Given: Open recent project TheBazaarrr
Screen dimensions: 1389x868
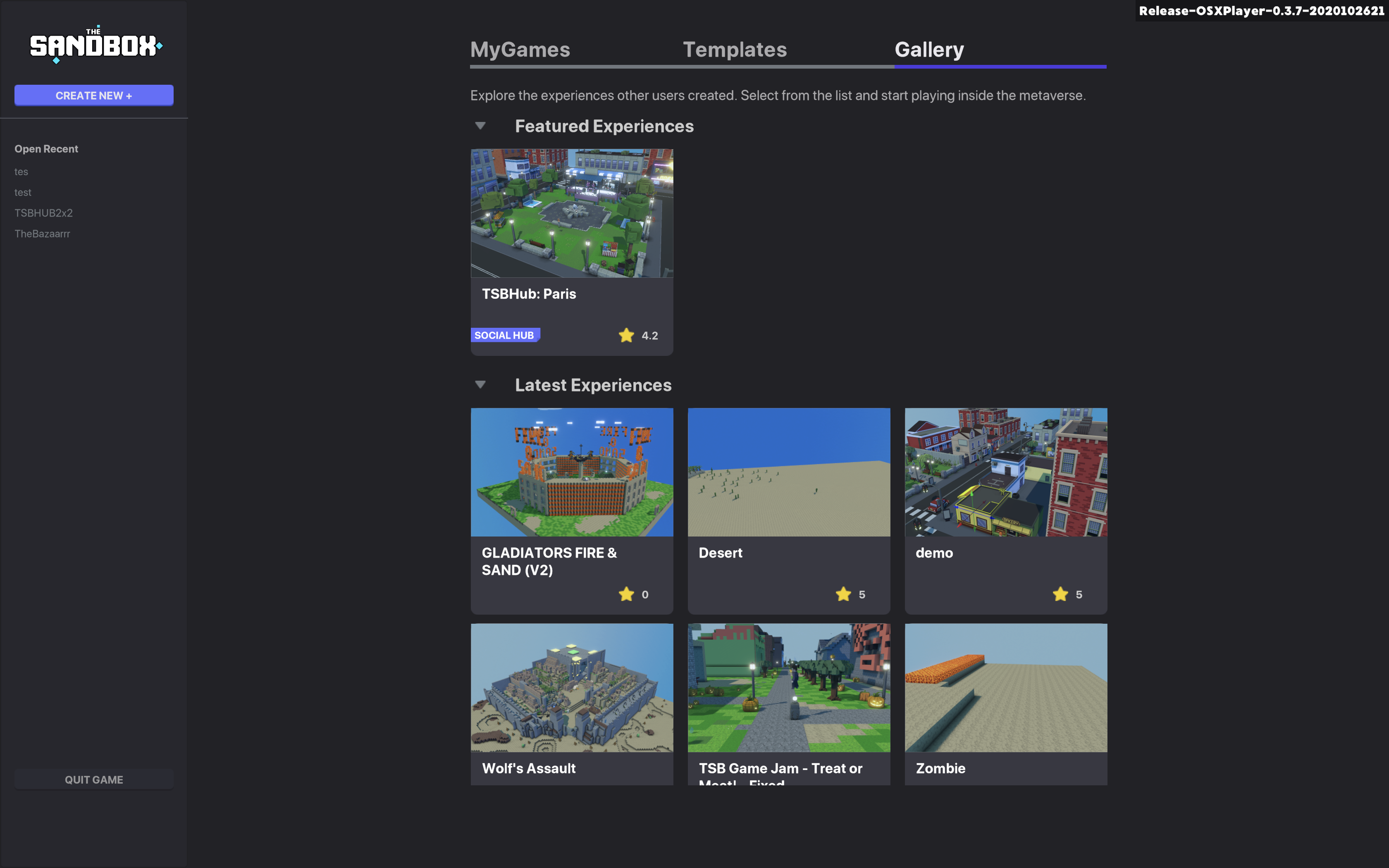Looking at the screenshot, I should 43,234.
